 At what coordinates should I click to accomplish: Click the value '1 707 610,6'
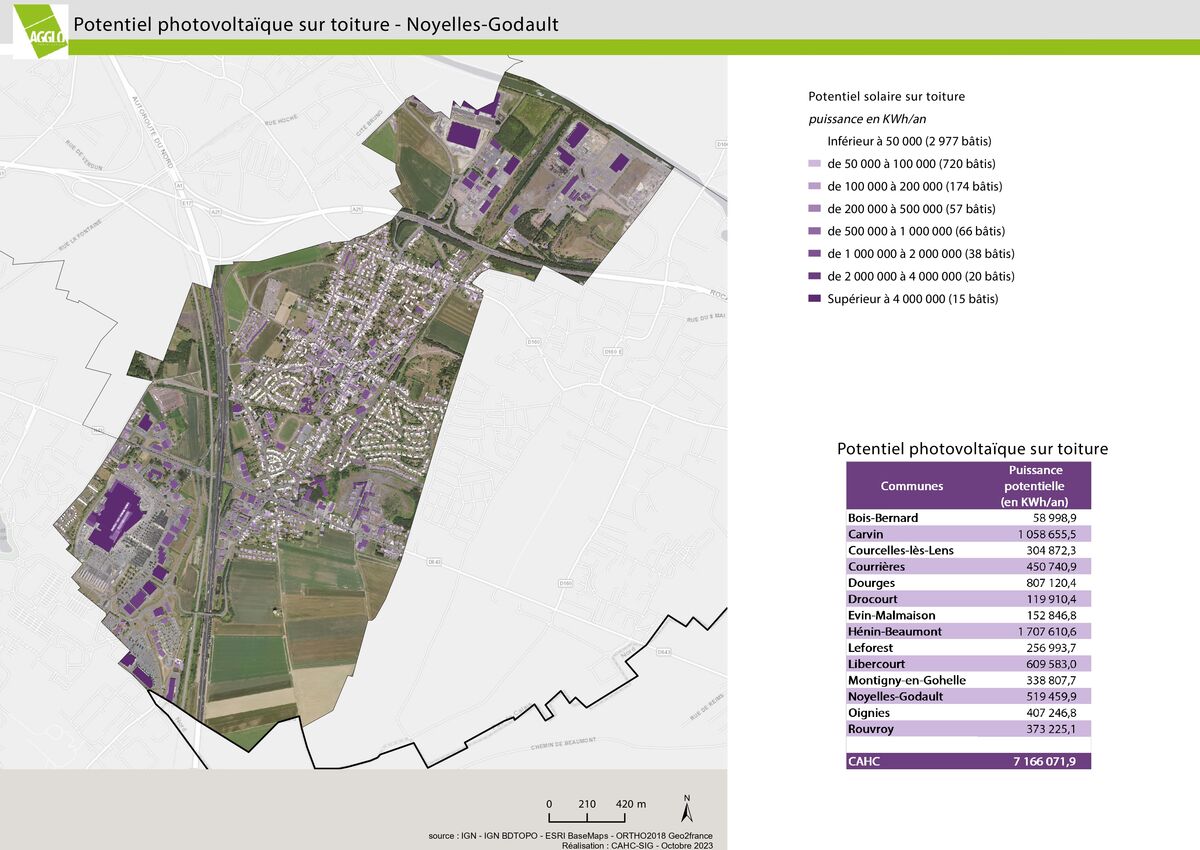click(x=1045, y=632)
